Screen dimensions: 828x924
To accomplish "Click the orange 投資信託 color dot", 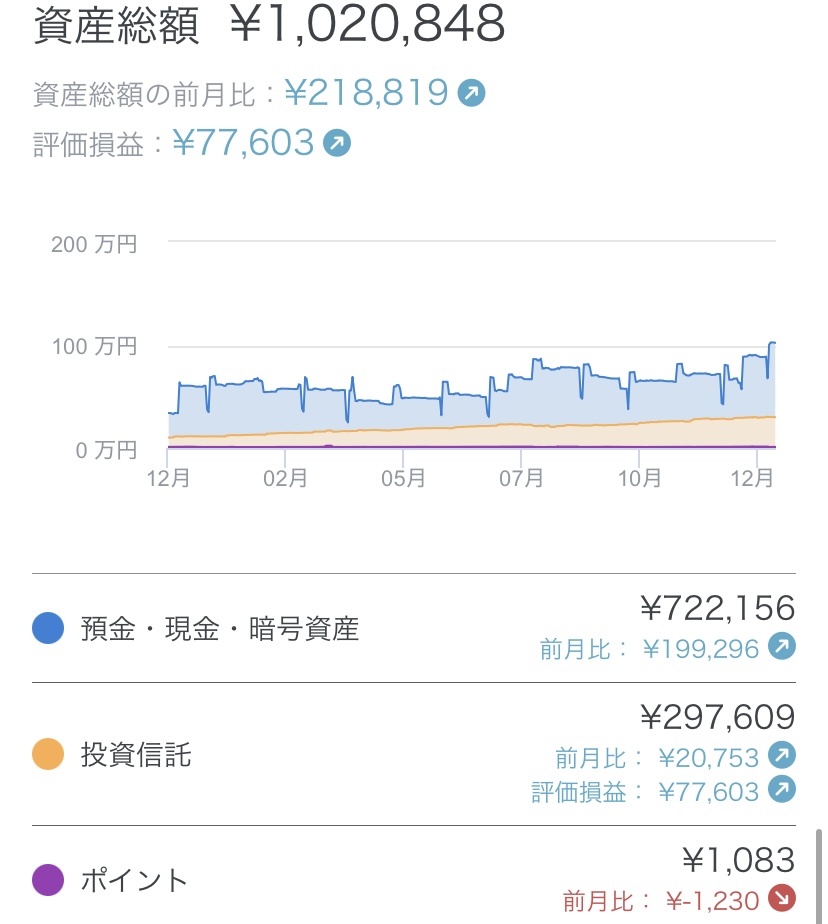I will [48, 754].
